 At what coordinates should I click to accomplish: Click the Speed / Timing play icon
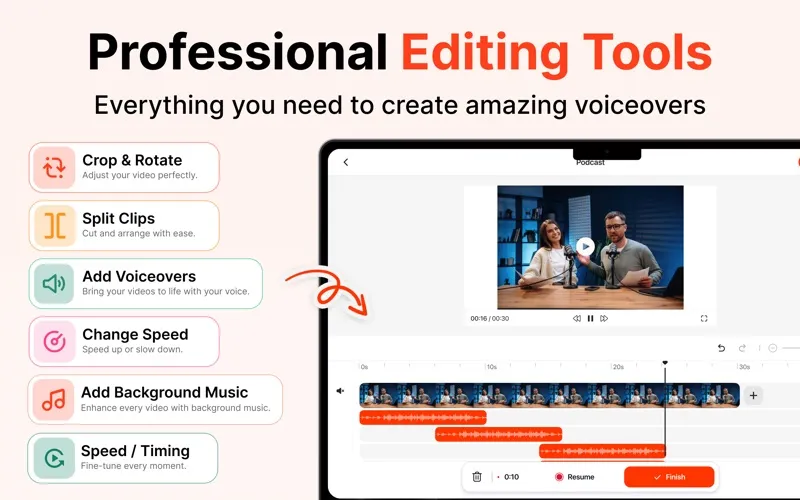pyautogui.click(x=54, y=458)
